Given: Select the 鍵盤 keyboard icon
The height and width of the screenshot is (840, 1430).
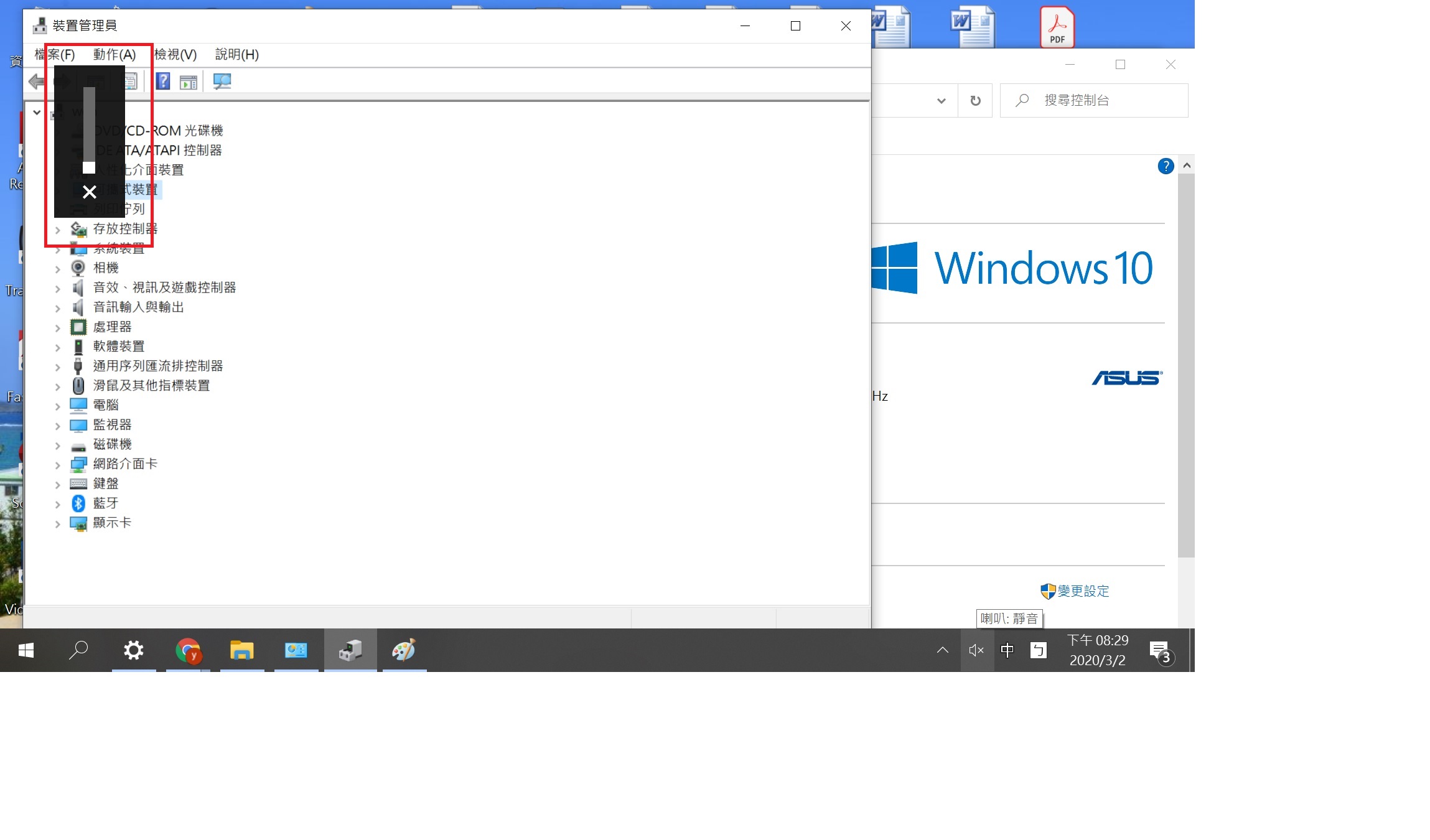Looking at the screenshot, I should click(78, 483).
